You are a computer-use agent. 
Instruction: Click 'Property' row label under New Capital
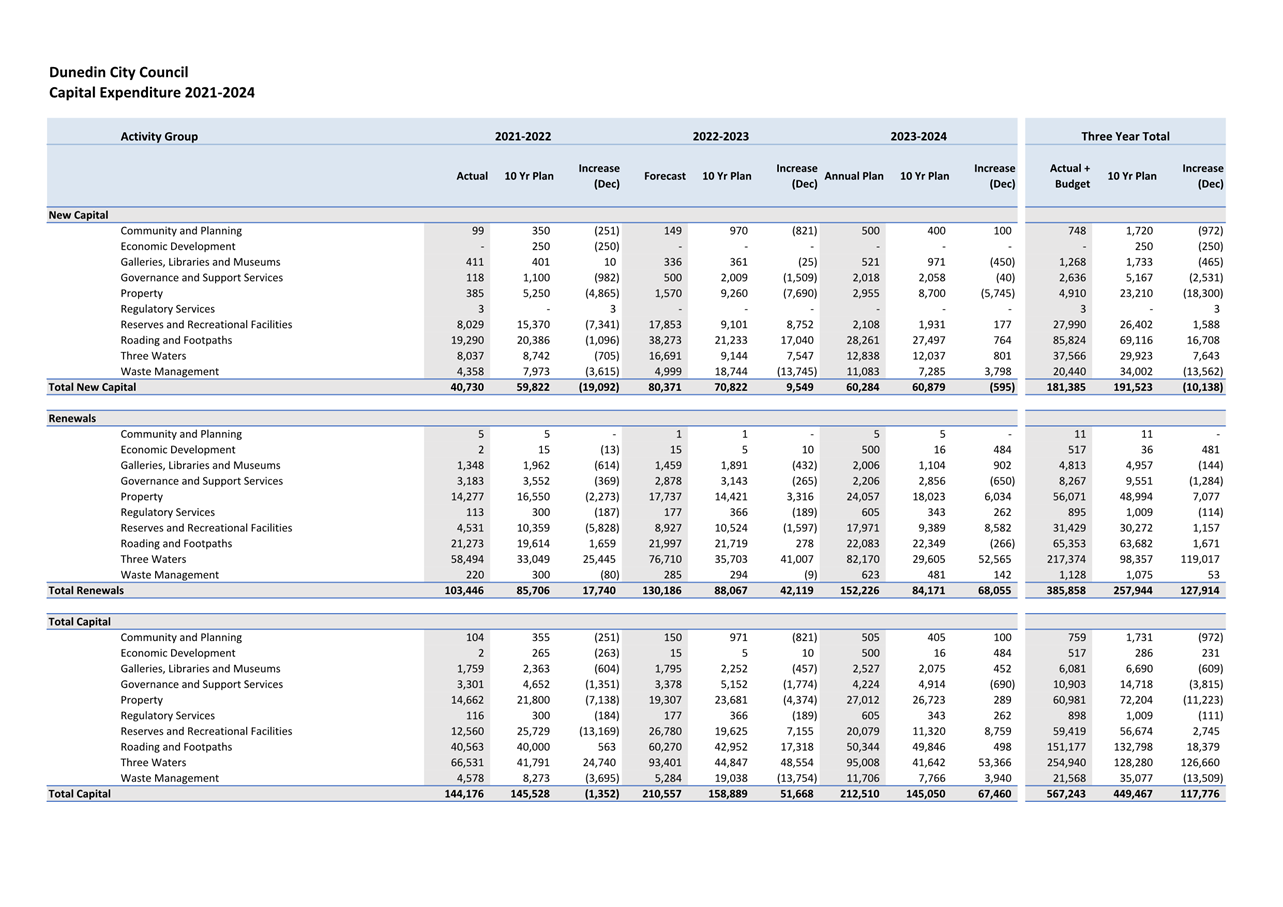pyautogui.click(x=142, y=293)
